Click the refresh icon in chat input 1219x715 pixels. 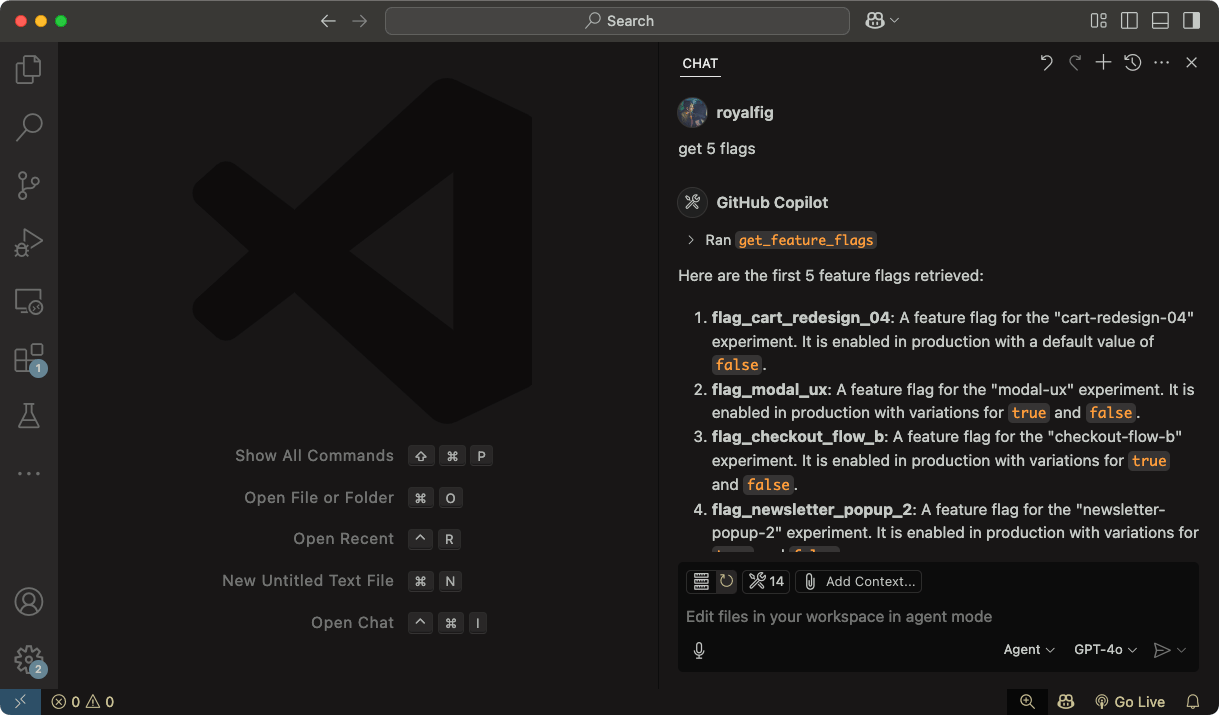point(726,581)
